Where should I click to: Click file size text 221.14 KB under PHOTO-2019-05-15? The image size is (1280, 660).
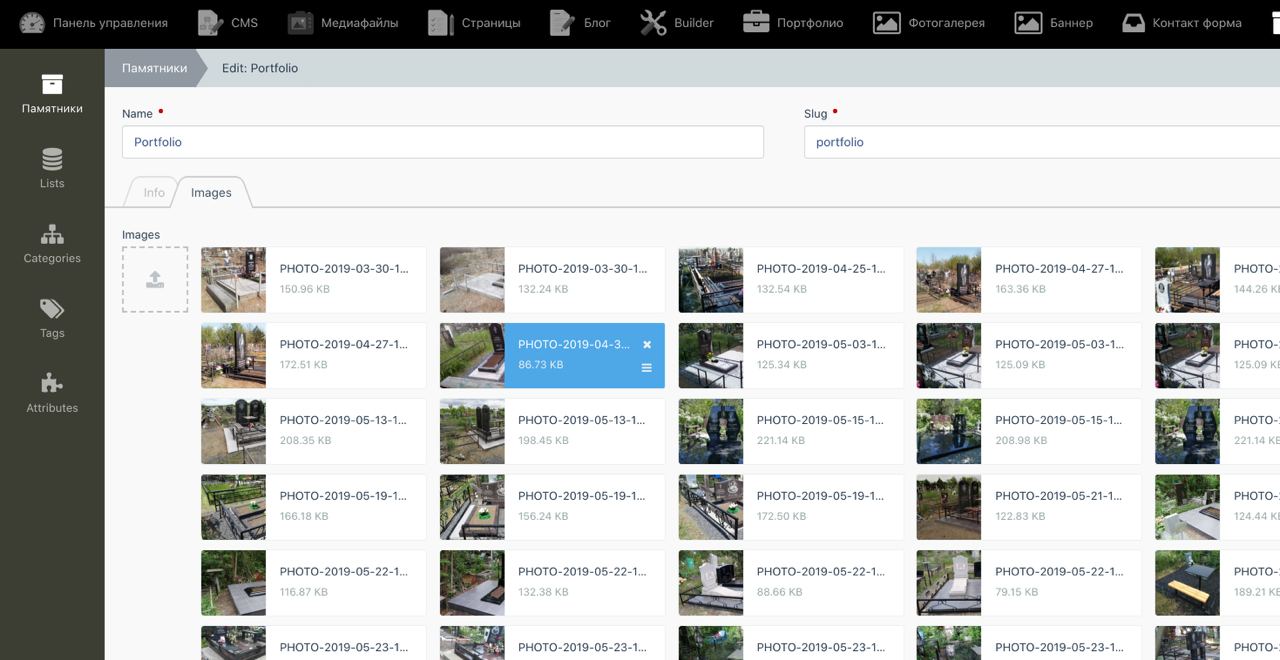pyautogui.click(x=781, y=441)
